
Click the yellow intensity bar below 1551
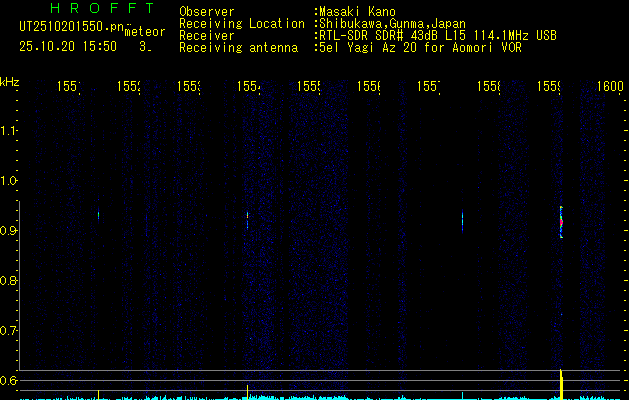coord(98,394)
